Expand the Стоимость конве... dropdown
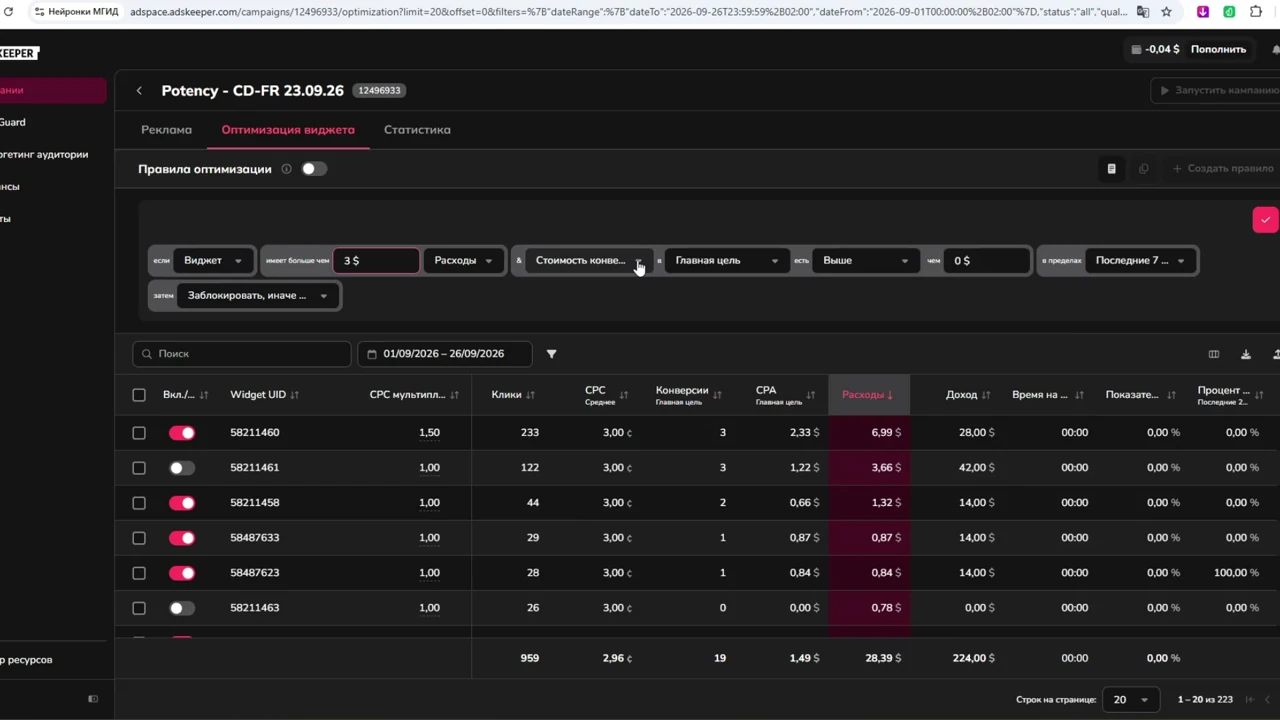Viewport: 1280px width, 720px height. [x=589, y=261]
